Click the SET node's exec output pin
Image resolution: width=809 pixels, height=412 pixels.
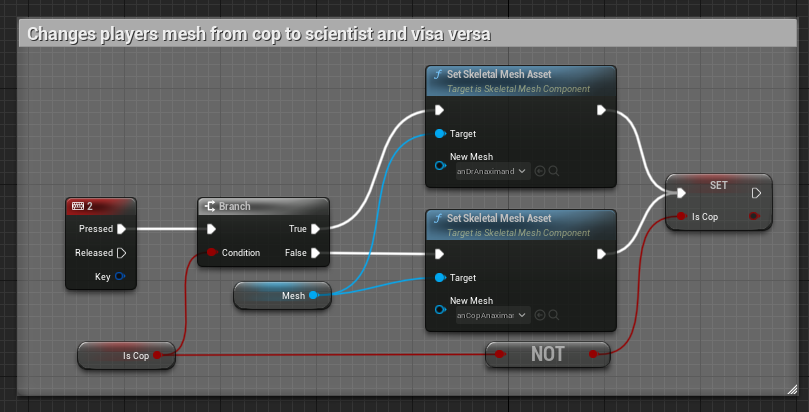pyautogui.click(x=756, y=193)
